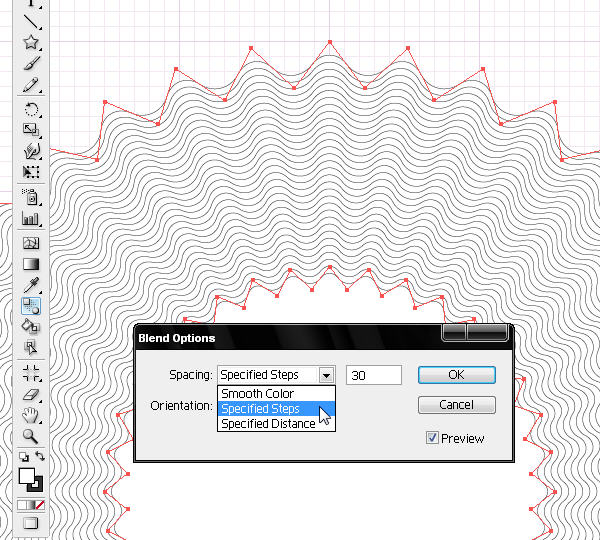Select the Free Transform tool
Screen dimensions: 600x540
[31, 172]
